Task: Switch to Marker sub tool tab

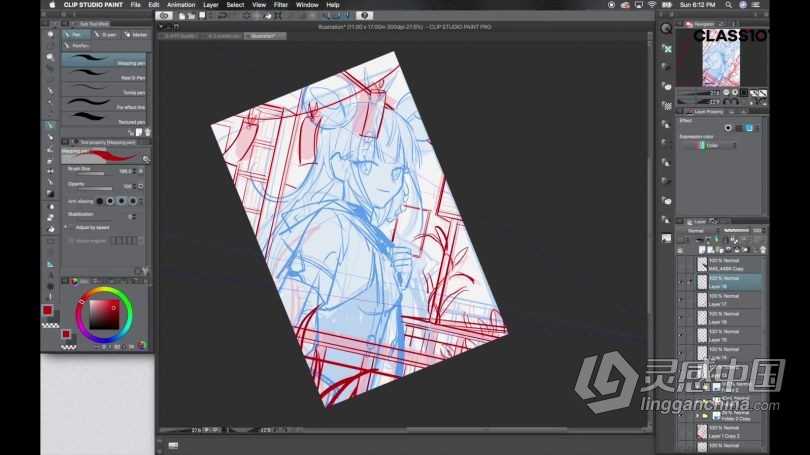Action: (136, 35)
